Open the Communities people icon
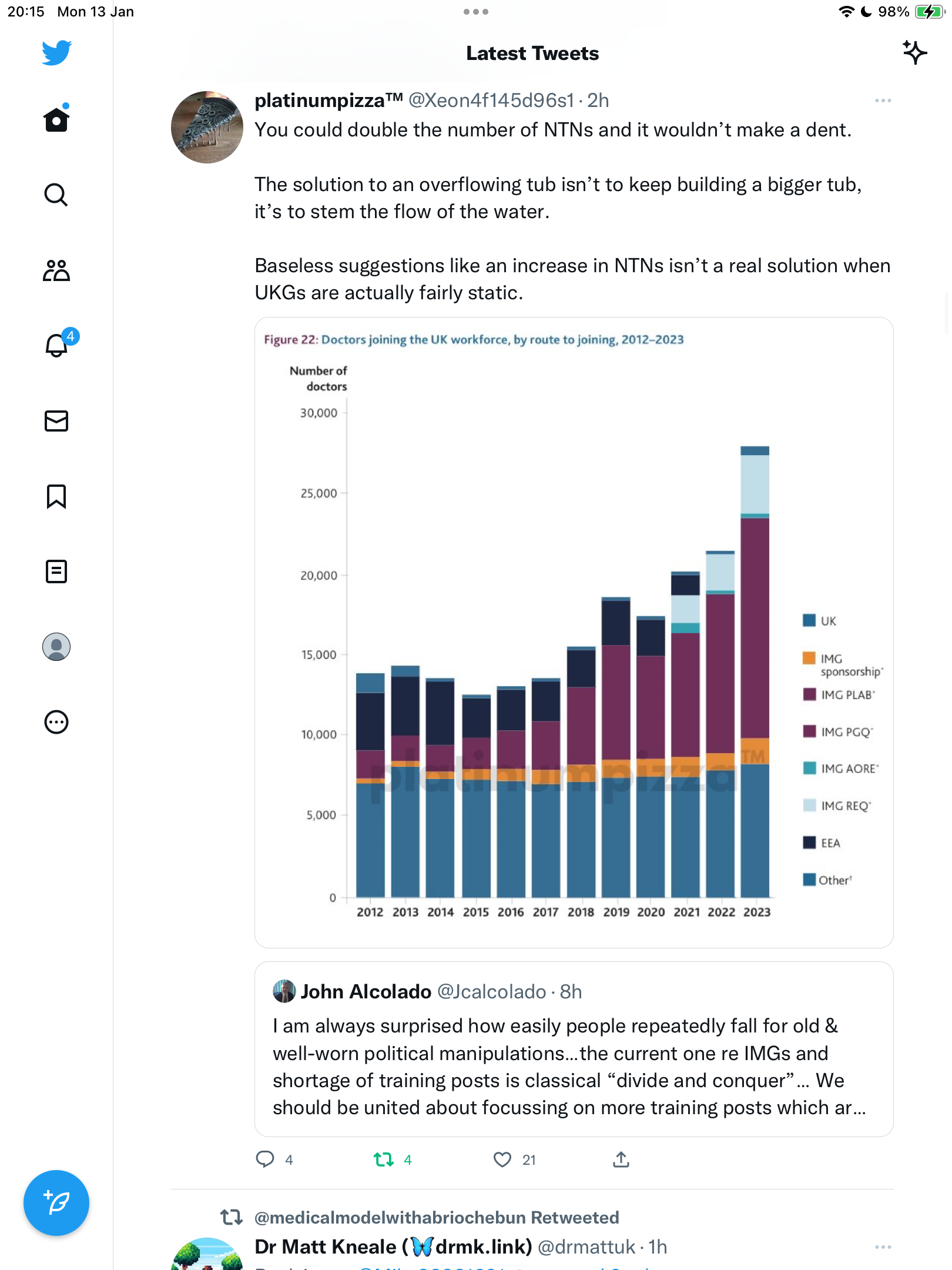Screen dimensions: 952x1270 click(x=56, y=270)
